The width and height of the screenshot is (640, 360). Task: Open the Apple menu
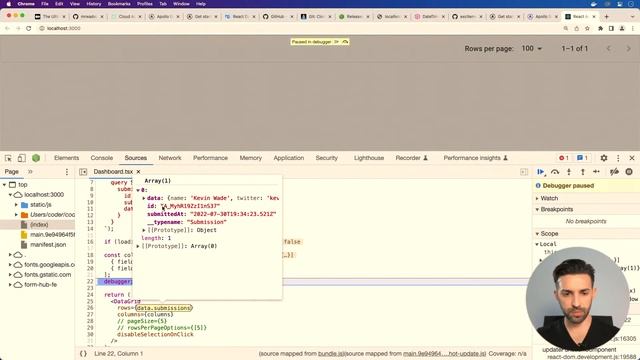tap(9, 4)
